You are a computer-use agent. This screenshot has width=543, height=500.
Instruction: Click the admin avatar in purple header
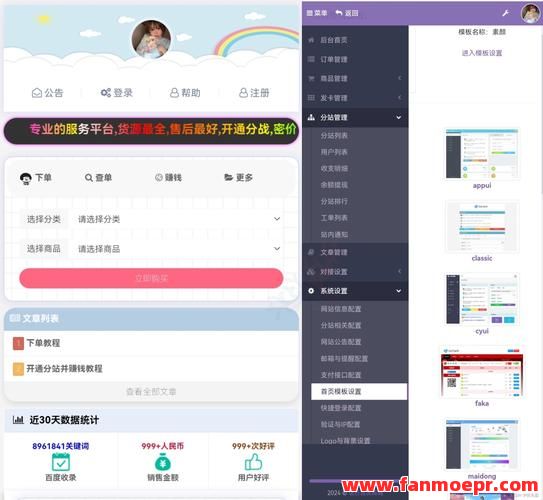(531, 13)
